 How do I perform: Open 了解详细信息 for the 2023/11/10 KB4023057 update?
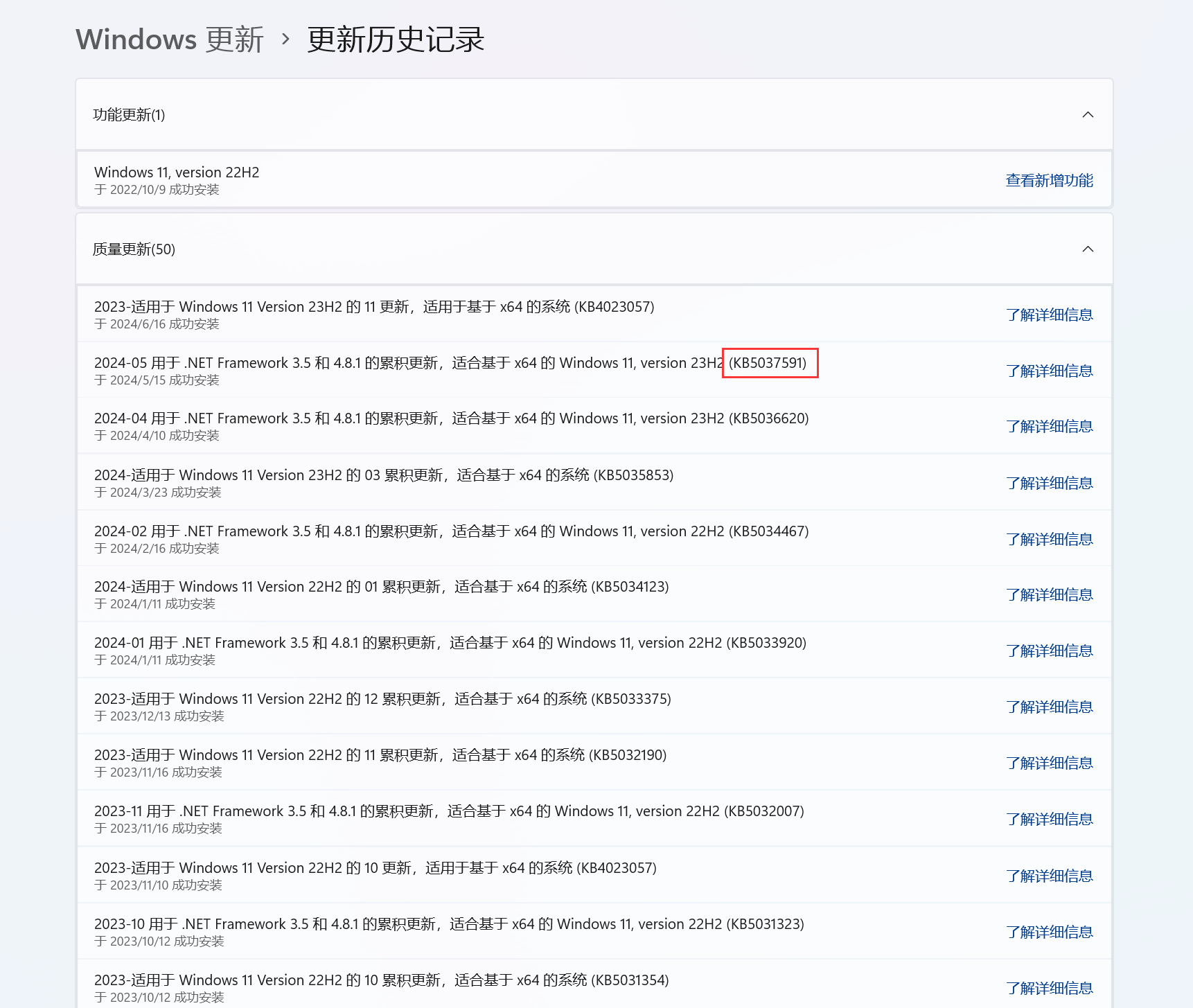pos(1049,876)
